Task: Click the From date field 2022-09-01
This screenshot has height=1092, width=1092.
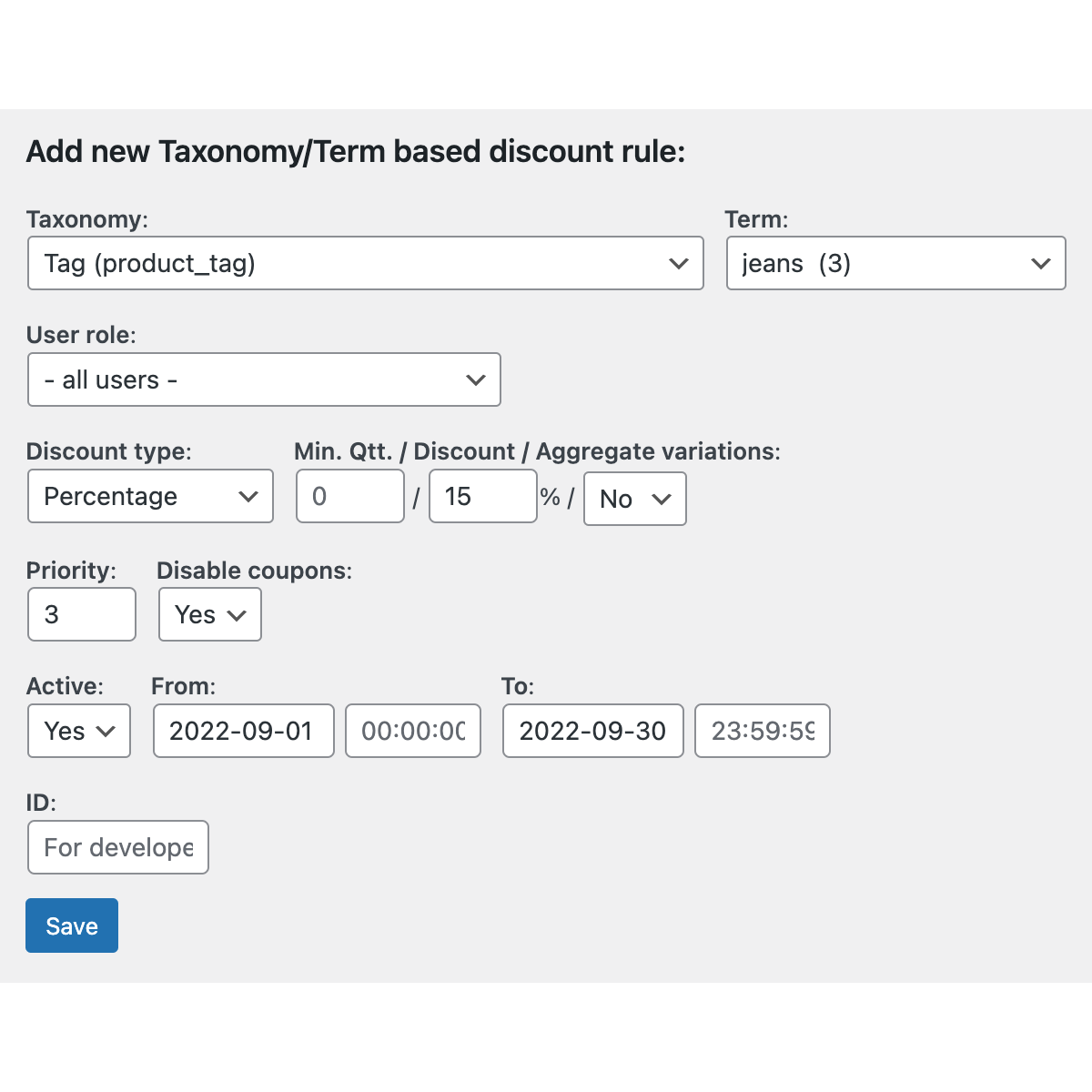Action: (x=243, y=731)
